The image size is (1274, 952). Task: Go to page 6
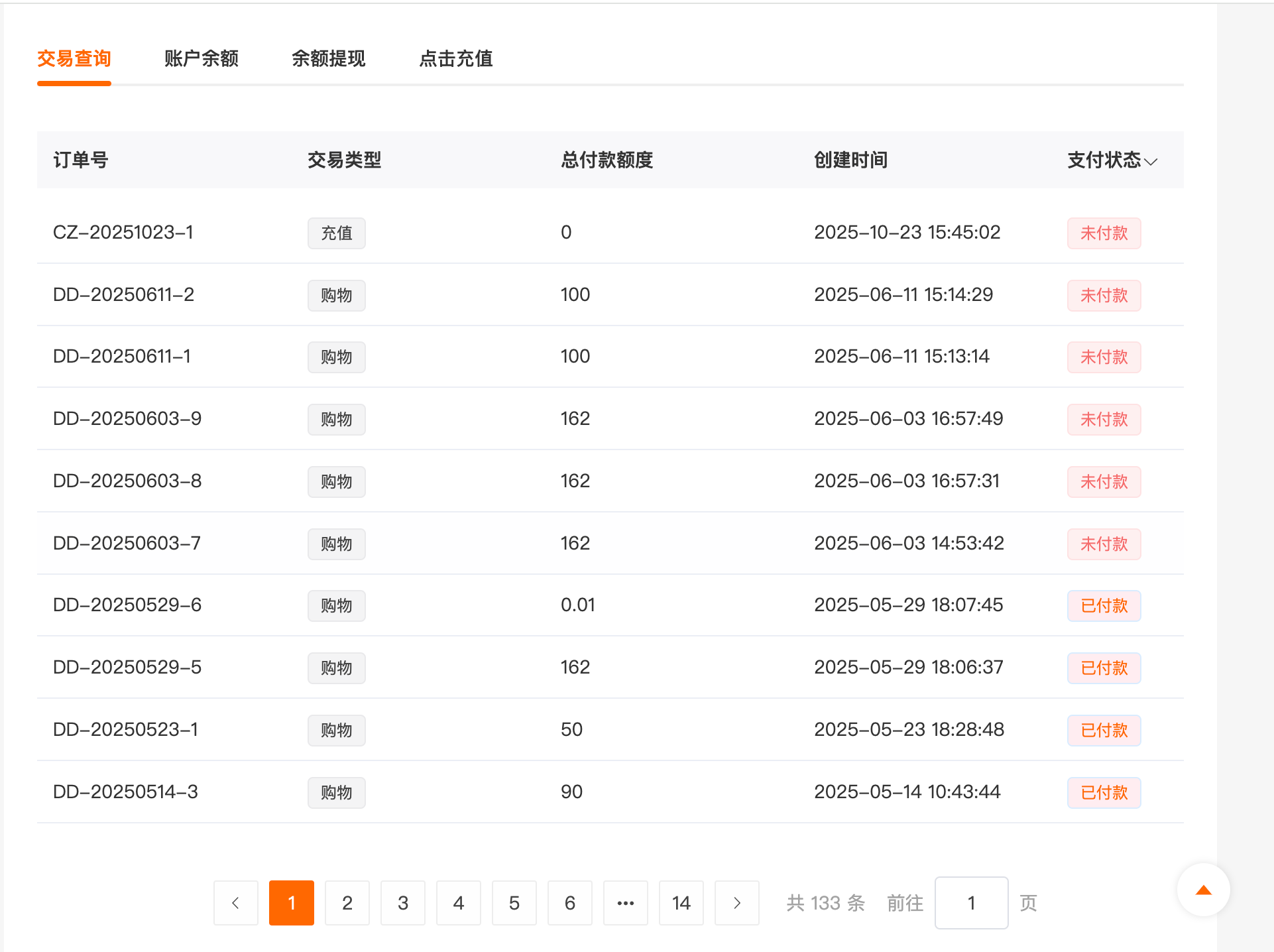569,902
